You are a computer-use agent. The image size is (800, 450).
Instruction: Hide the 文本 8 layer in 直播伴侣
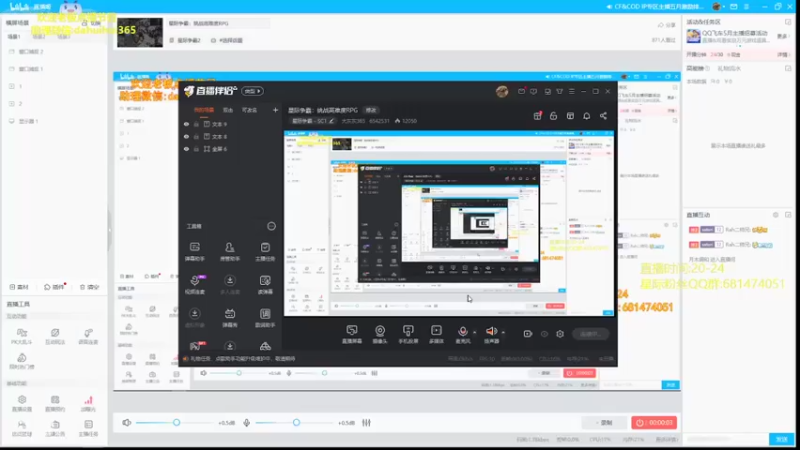tap(186, 137)
